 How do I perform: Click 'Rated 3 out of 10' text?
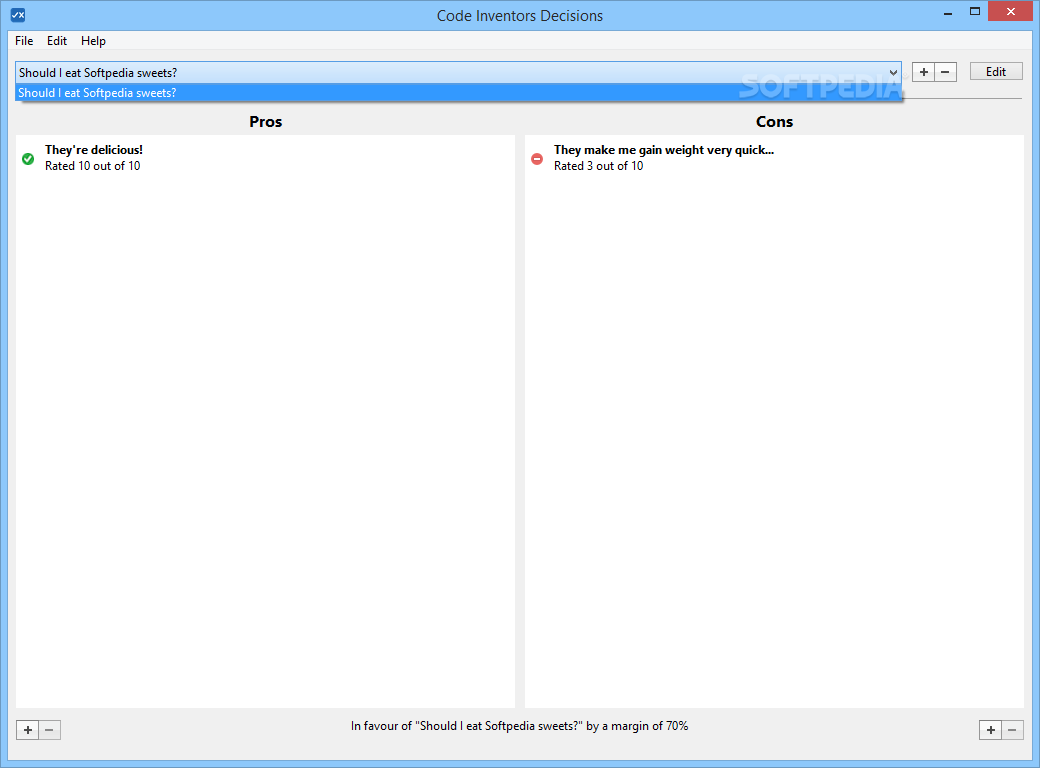(598, 166)
